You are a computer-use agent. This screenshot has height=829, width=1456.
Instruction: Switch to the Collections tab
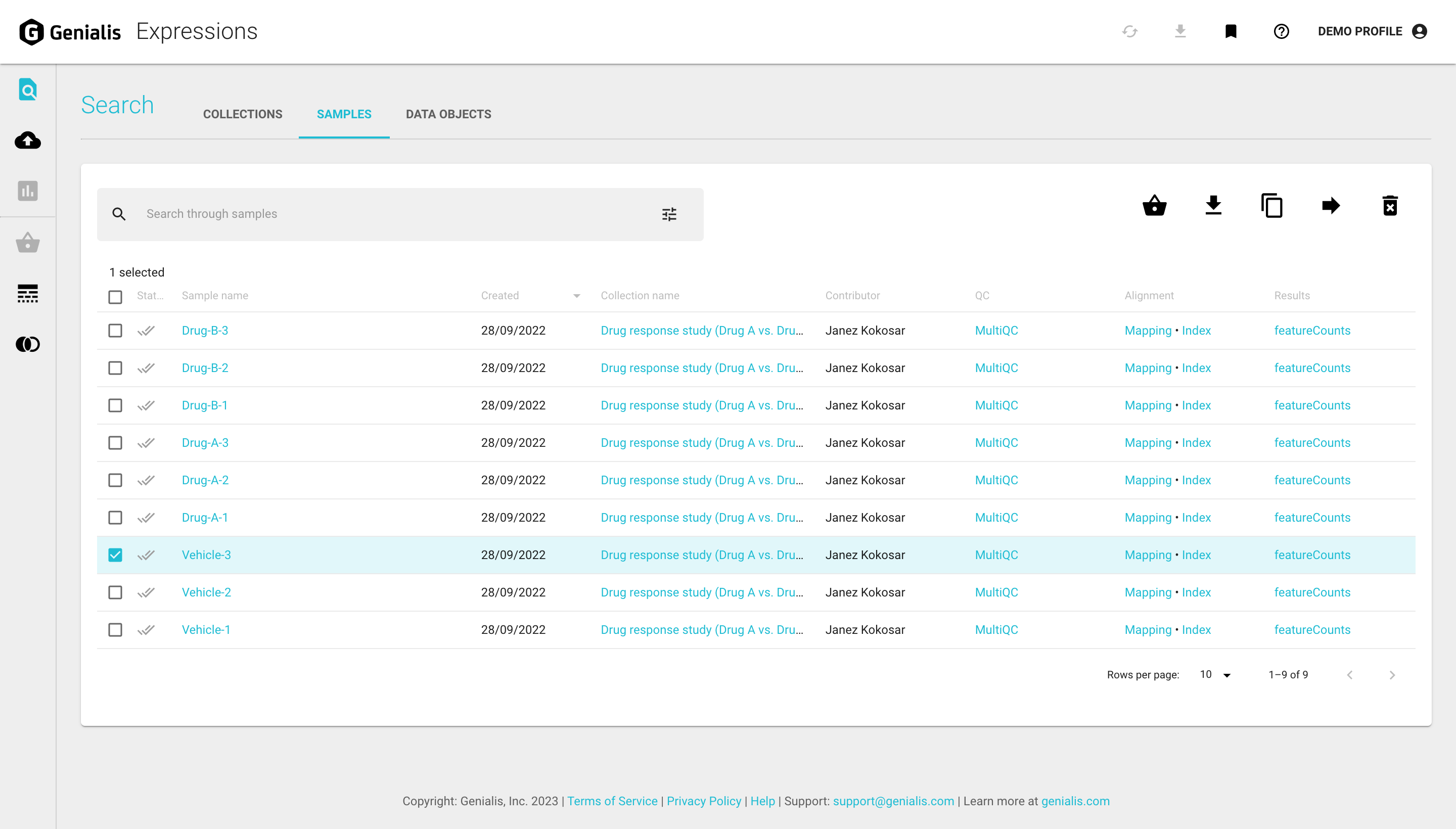243,114
